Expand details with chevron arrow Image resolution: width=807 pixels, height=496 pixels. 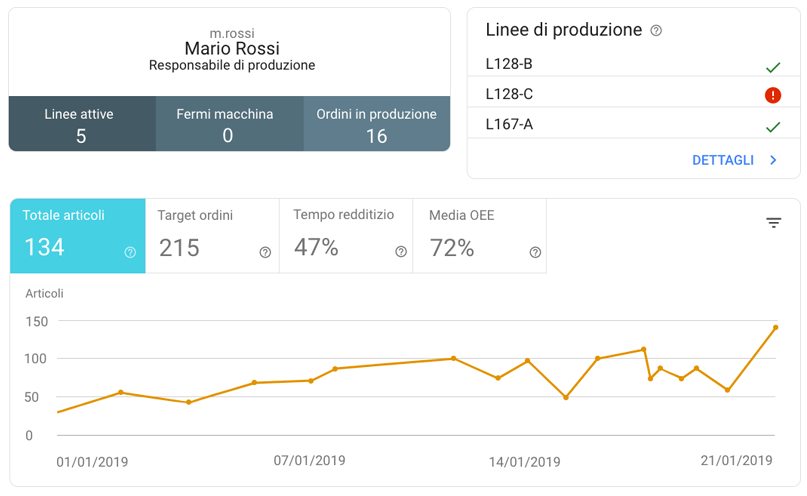coord(773,160)
